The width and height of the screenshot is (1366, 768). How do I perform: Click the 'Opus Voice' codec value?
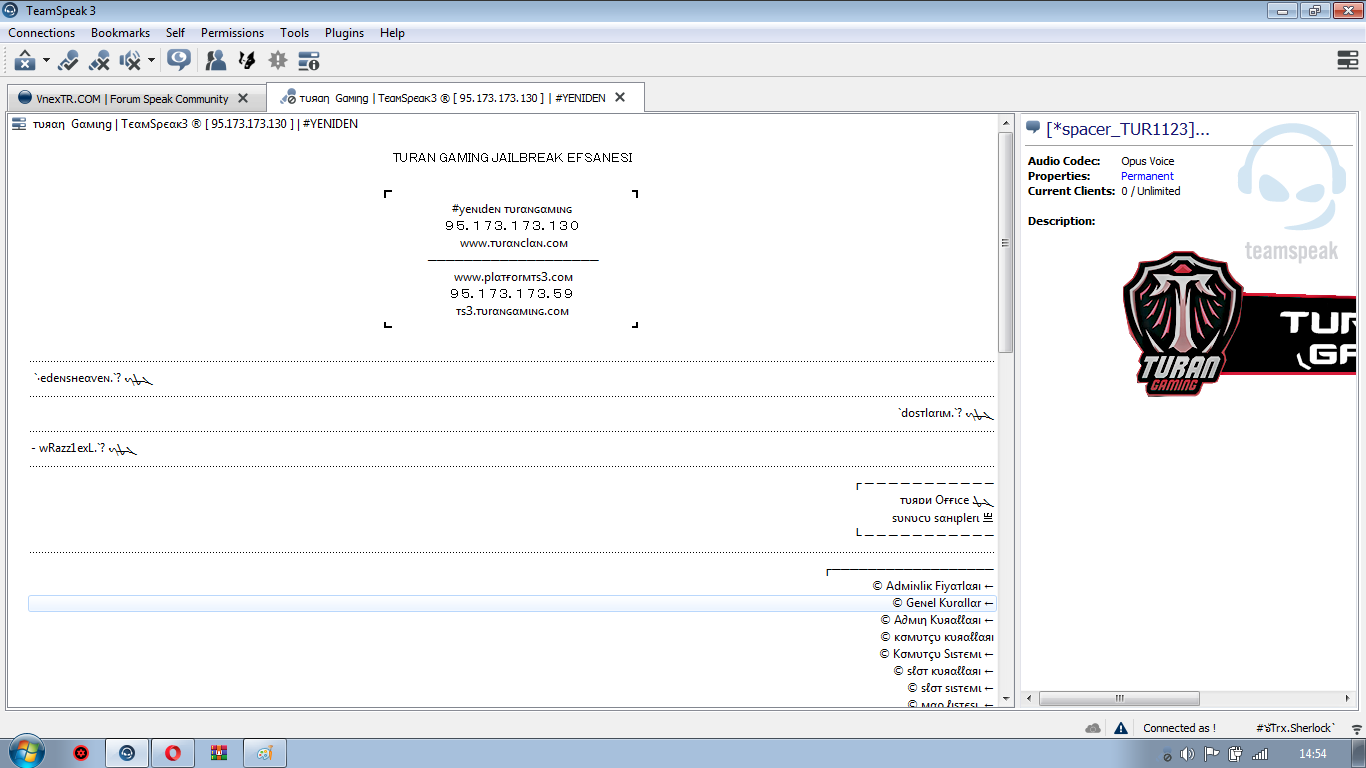[1147, 161]
